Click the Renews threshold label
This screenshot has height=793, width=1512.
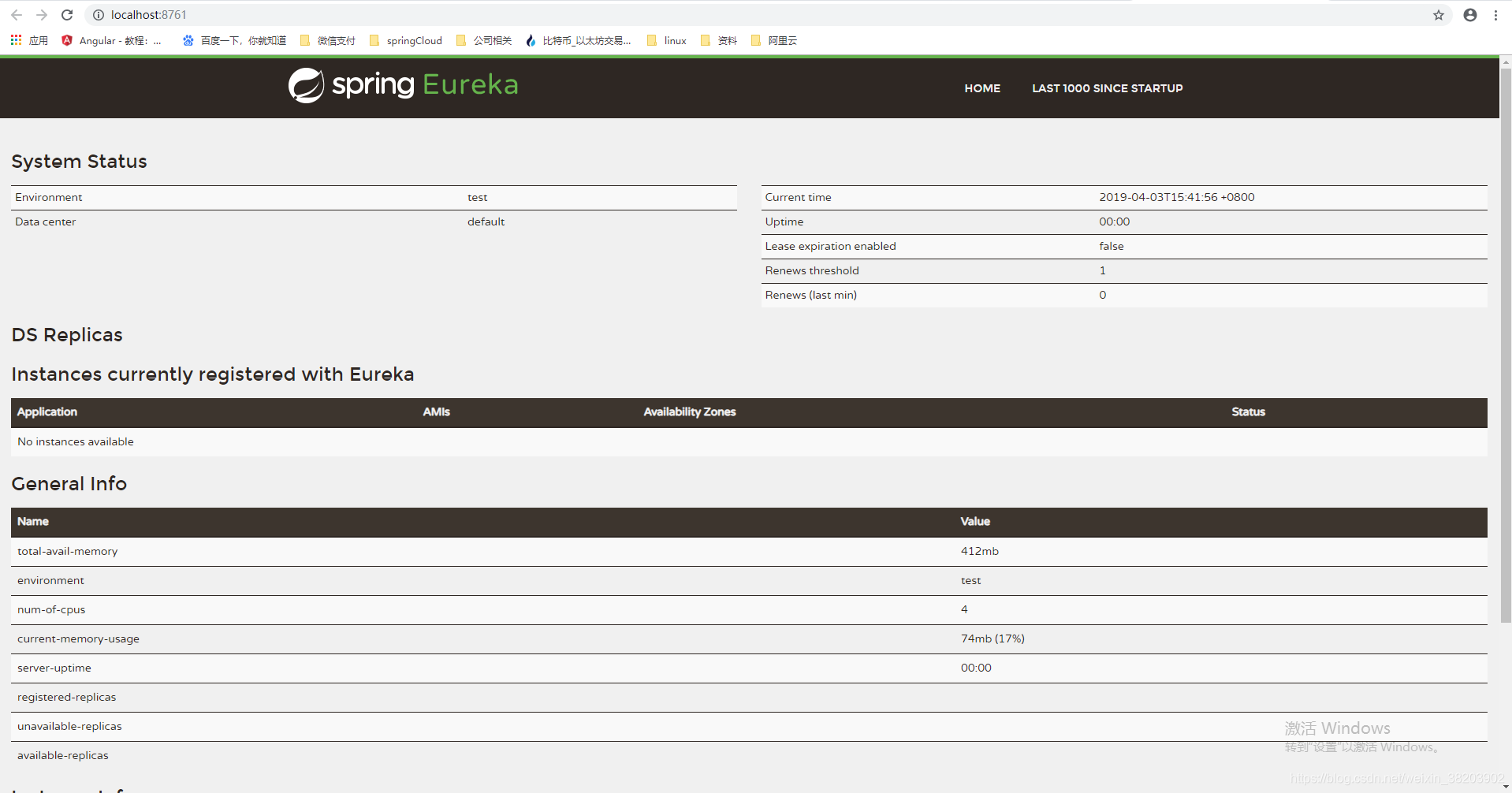(812, 270)
